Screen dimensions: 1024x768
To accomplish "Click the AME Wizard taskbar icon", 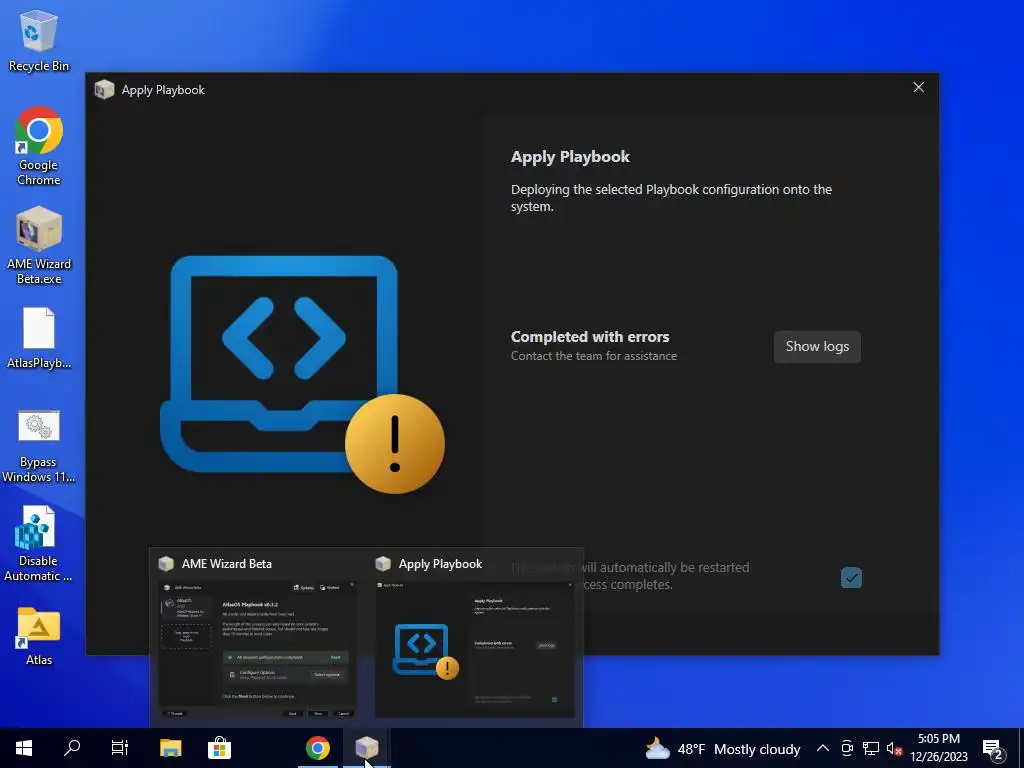I will (x=366, y=748).
